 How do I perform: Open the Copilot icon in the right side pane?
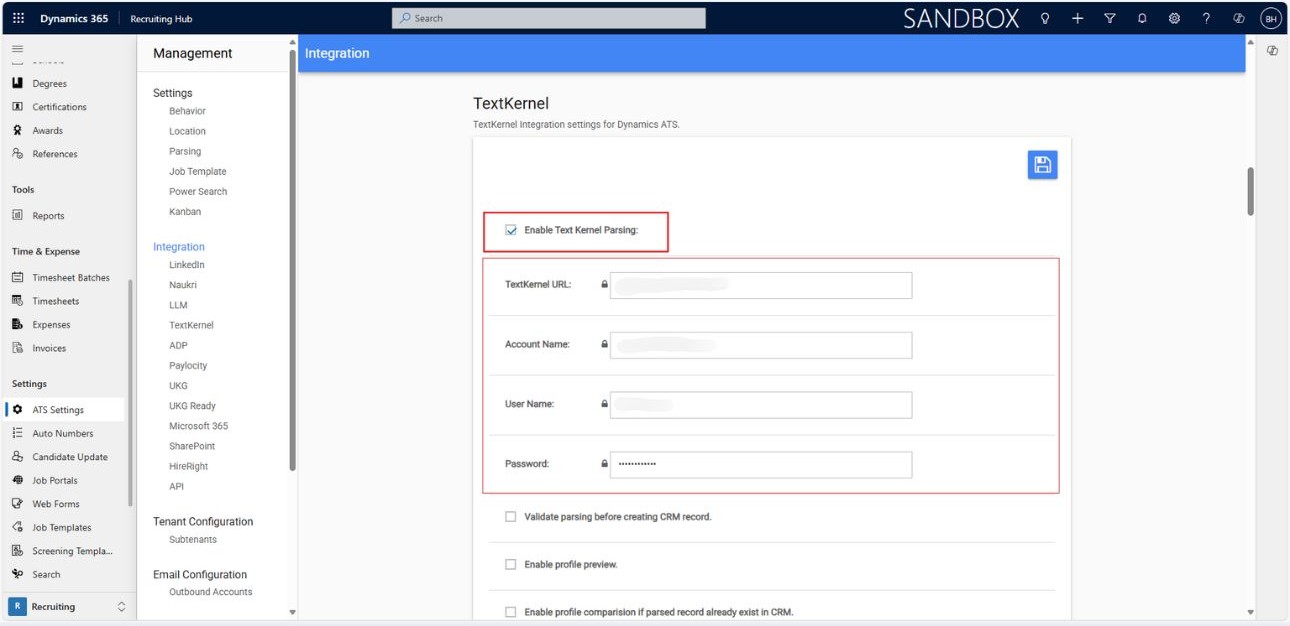(1272, 50)
